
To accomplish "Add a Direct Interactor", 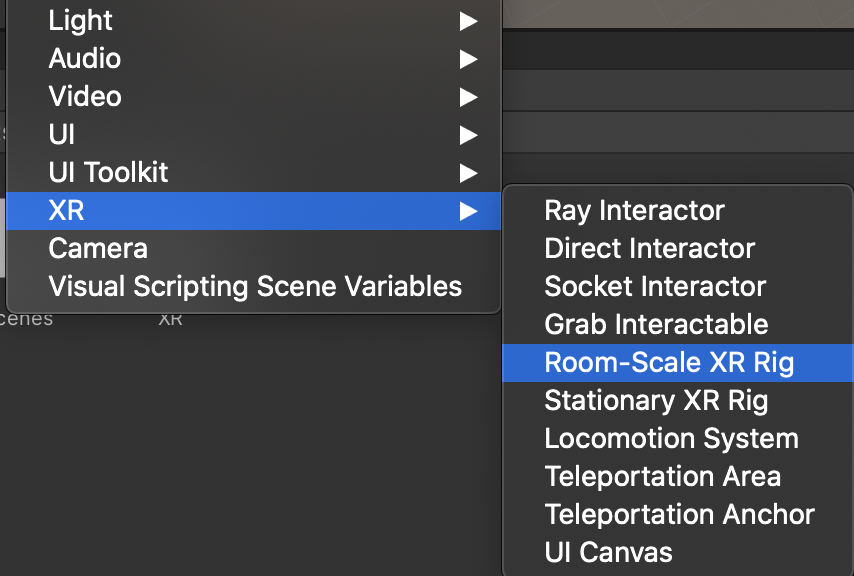I will coord(678,249).
